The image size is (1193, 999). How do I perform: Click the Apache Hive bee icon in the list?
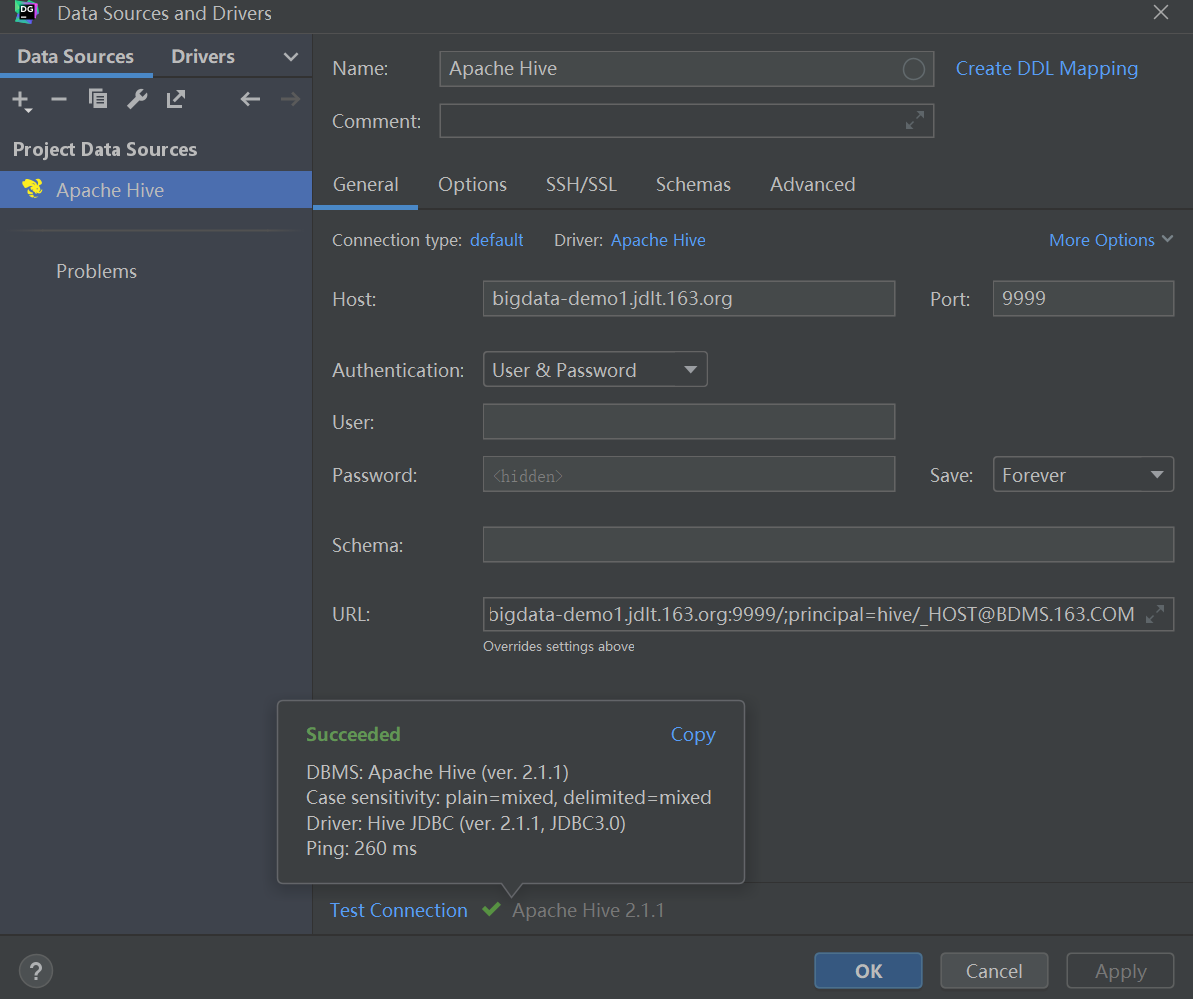(33, 189)
